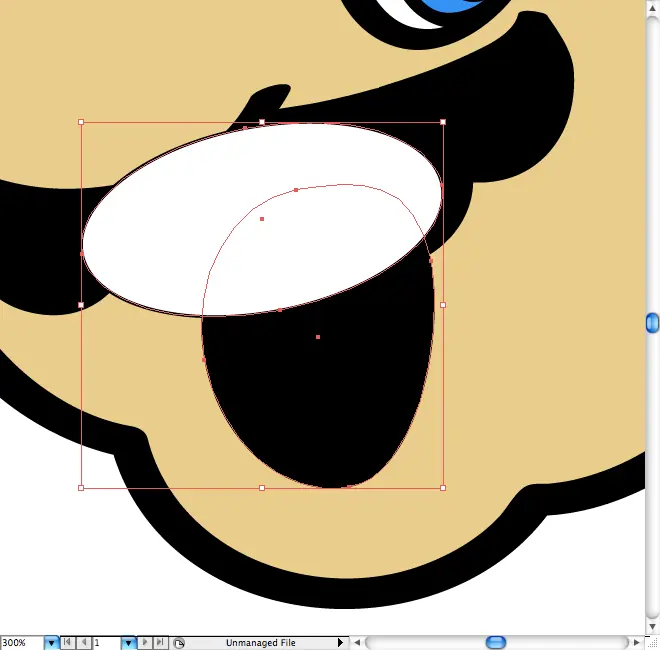The width and height of the screenshot is (660, 650).
Task: Click the vertical scrollbar blue thumb
Action: pos(652,323)
